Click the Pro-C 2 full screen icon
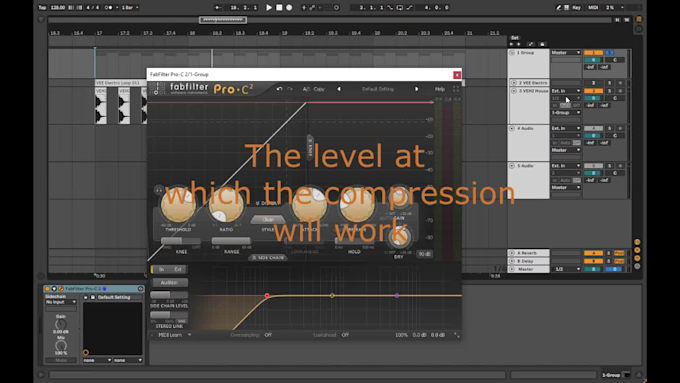Image resolution: width=680 pixels, height=383 pixels. pos(456,89)
